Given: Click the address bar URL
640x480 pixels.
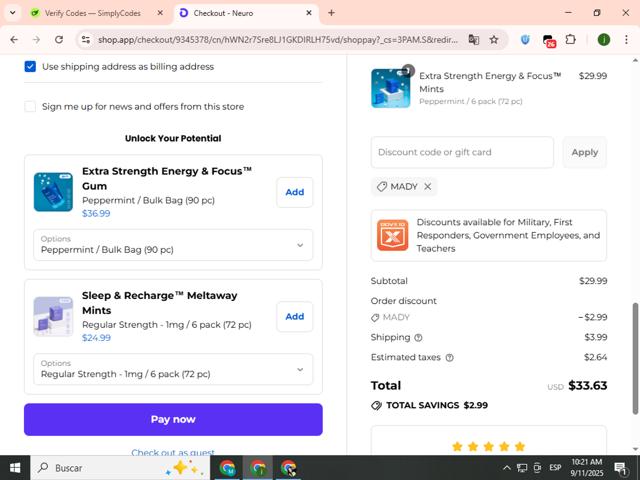Looking at the screenshot, I should pyautogui.click(x=278, y=40).
